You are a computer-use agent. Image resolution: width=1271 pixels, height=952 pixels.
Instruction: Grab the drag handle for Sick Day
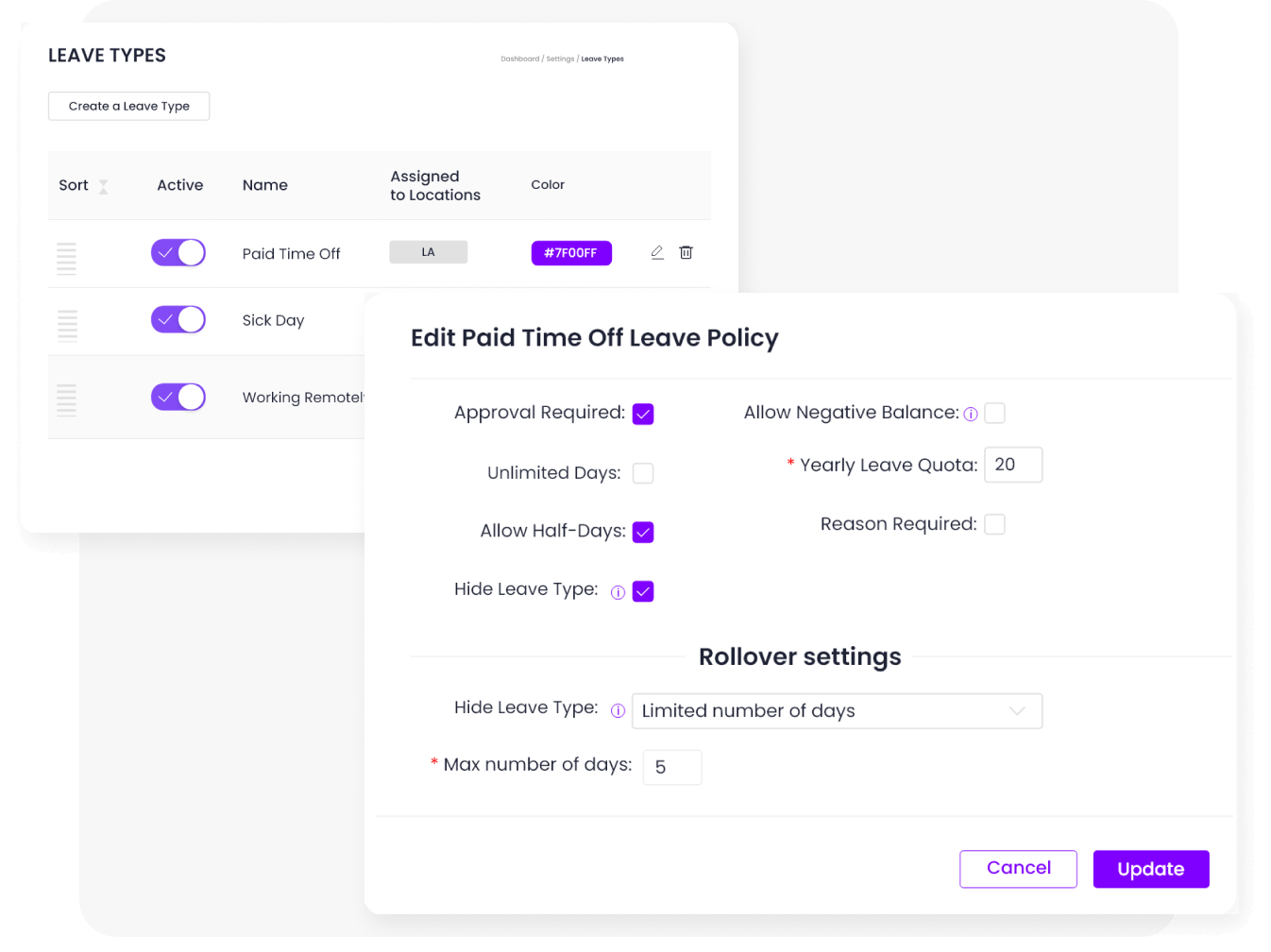click(x=67, y=325)
